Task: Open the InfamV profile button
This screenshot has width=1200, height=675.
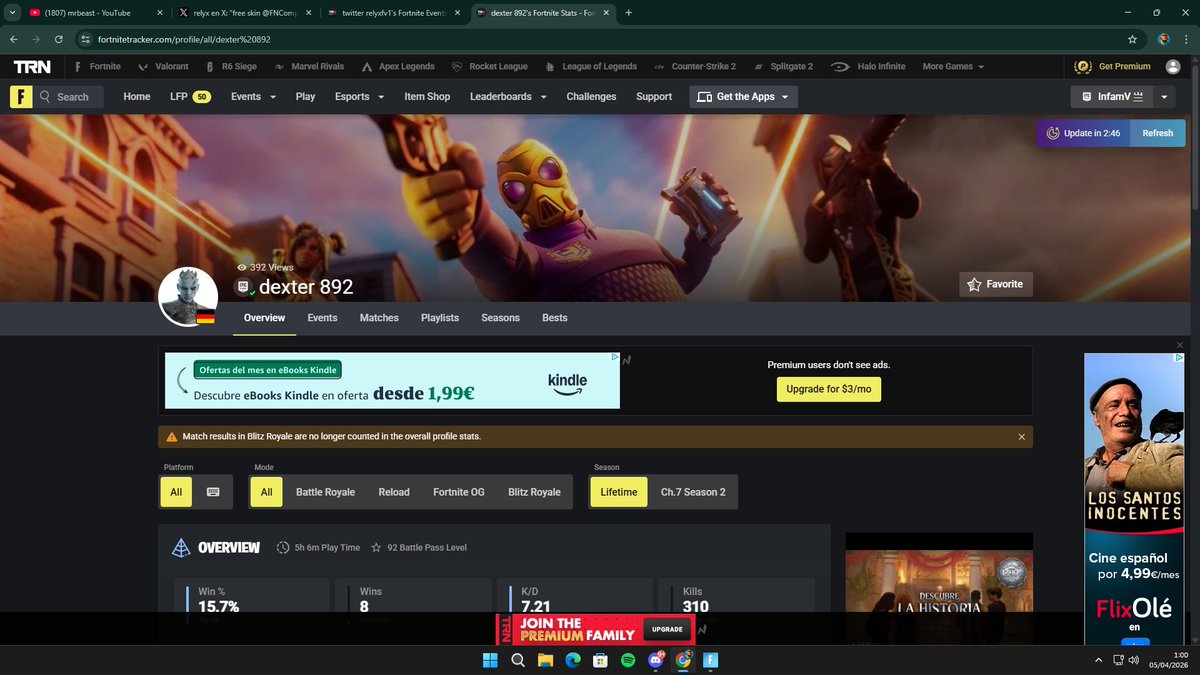Action: tap(1111, 97)
